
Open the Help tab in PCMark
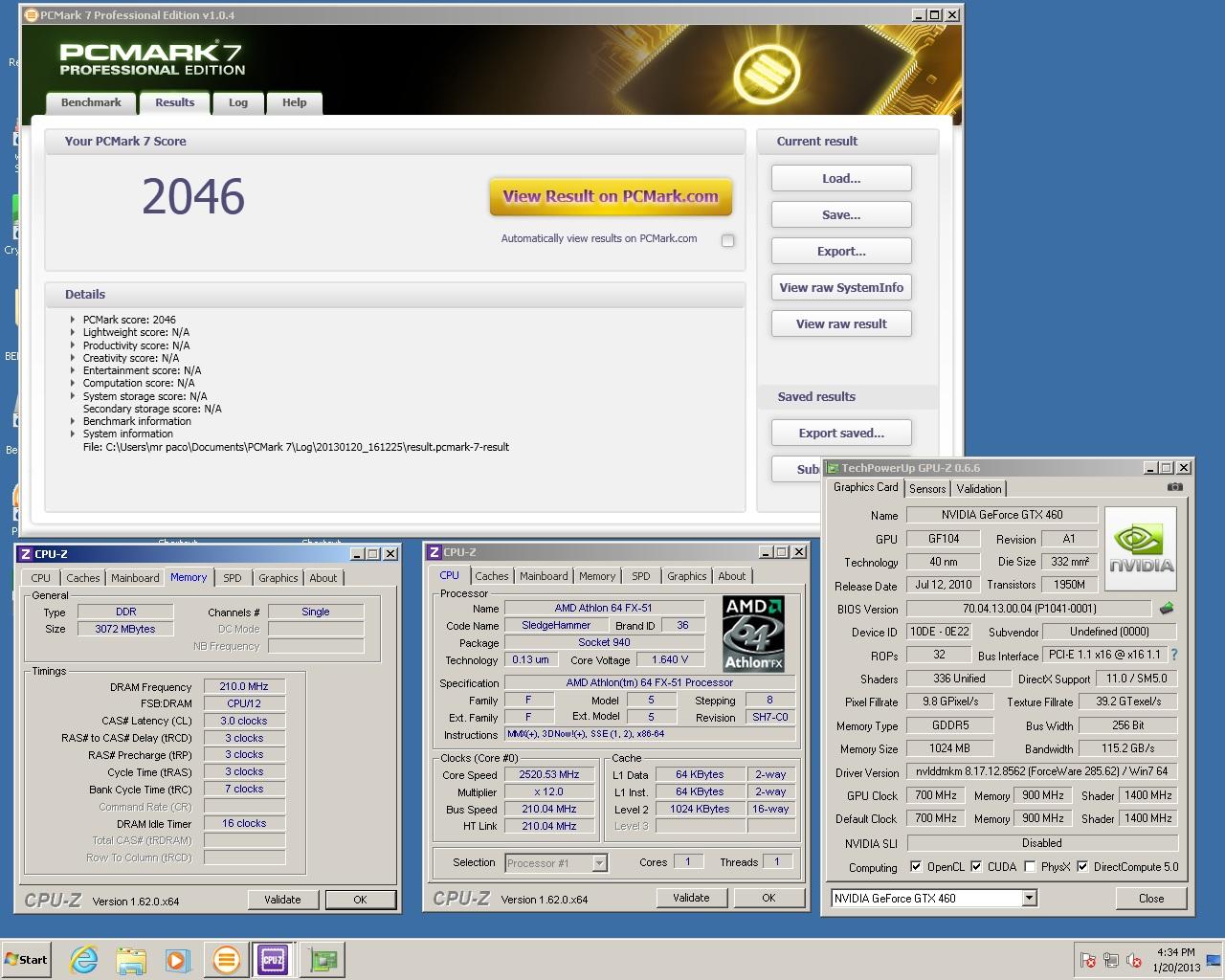pyautogui.click(x=295, y=102)
